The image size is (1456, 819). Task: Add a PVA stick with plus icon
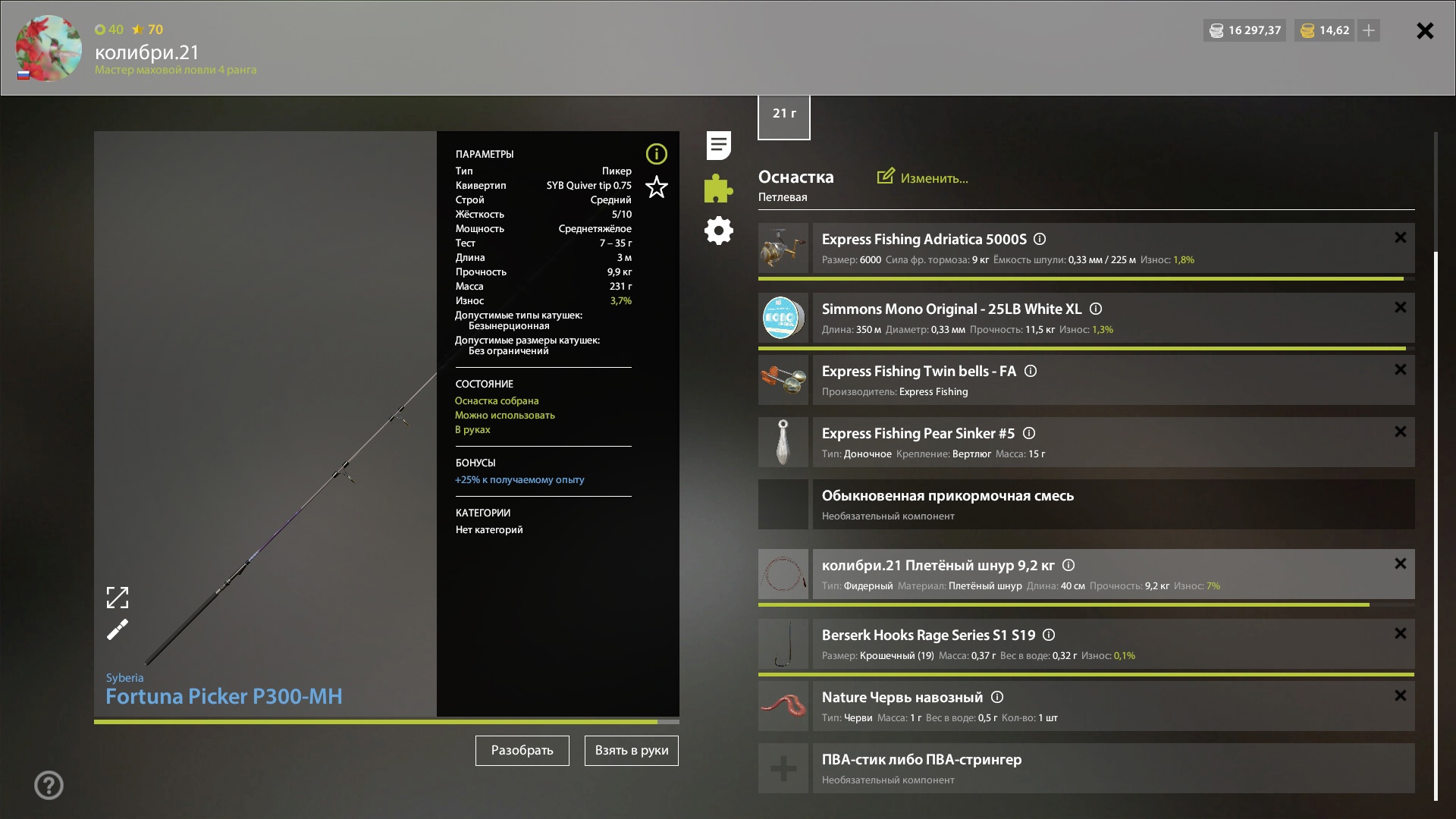[783, 768]
